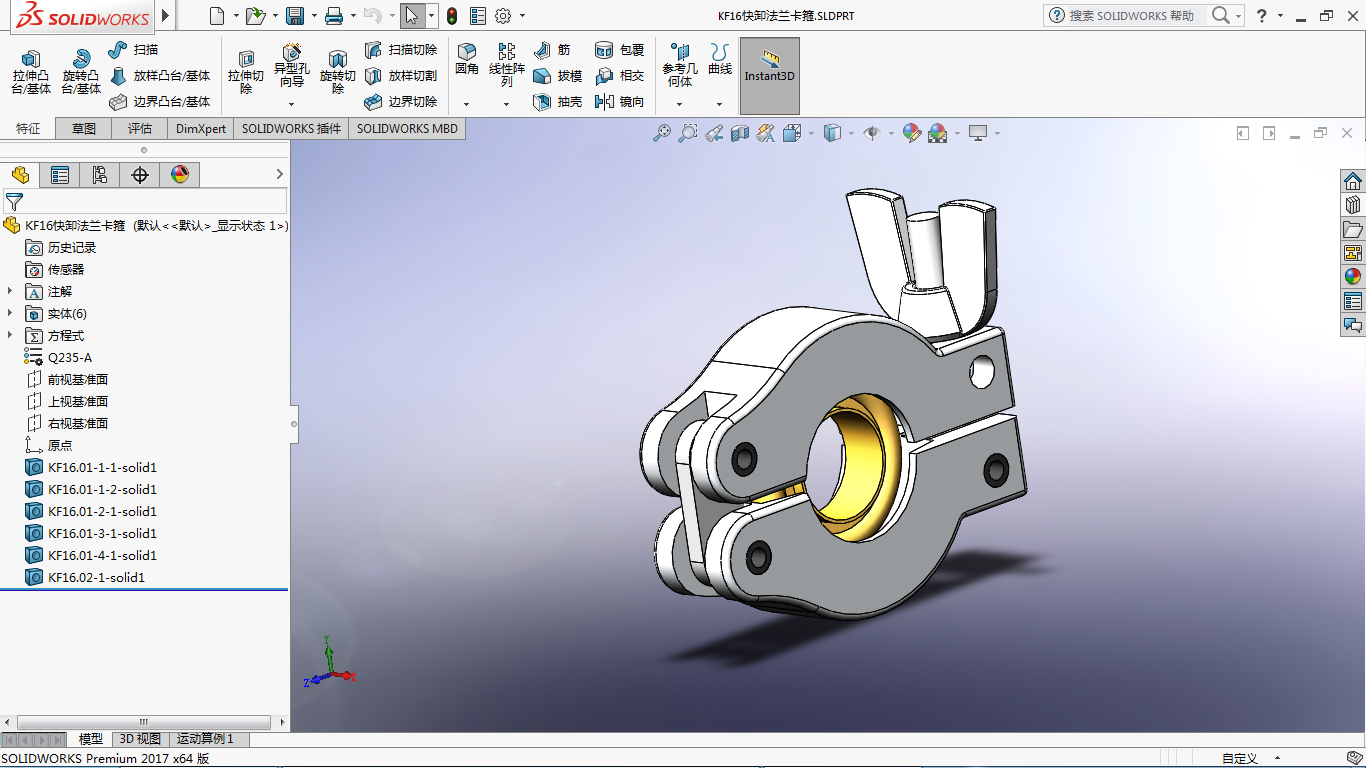Screen dimensions: 1366x768
Task: Click the 筋 rib tool
Action: (x=552, y=49)
